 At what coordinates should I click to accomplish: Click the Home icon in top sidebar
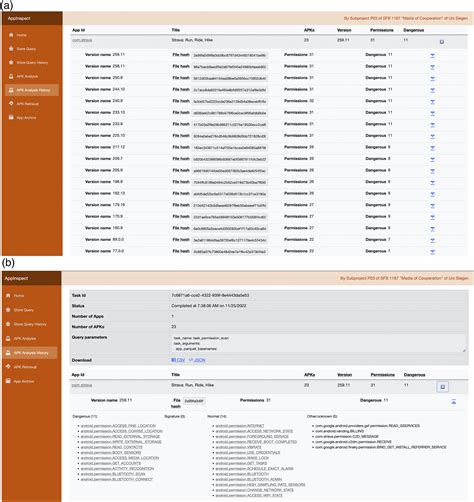11,35
